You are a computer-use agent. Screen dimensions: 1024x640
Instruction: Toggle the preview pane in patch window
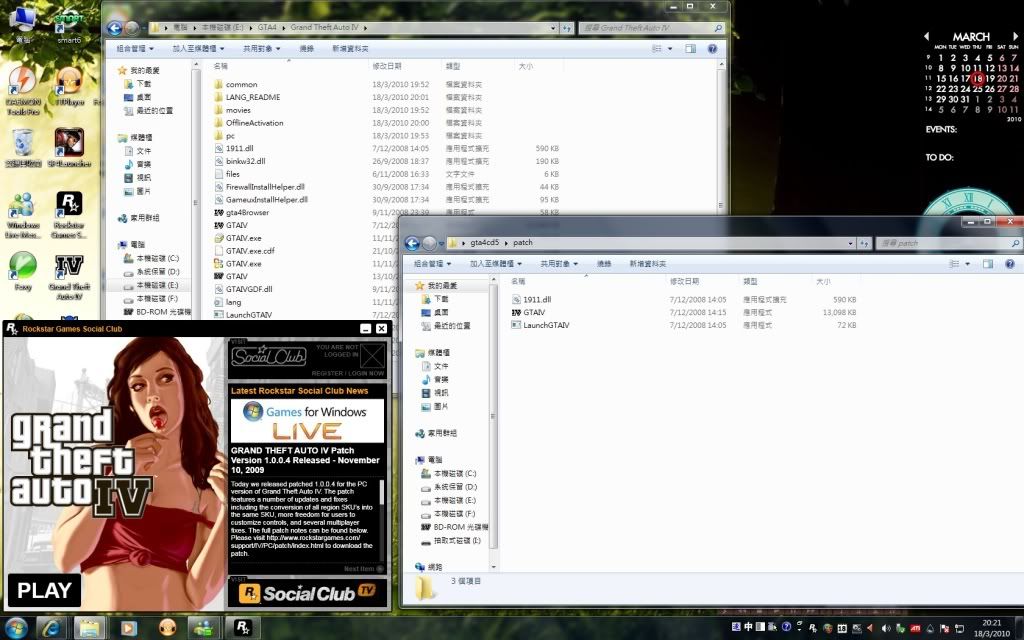point(987,264)
